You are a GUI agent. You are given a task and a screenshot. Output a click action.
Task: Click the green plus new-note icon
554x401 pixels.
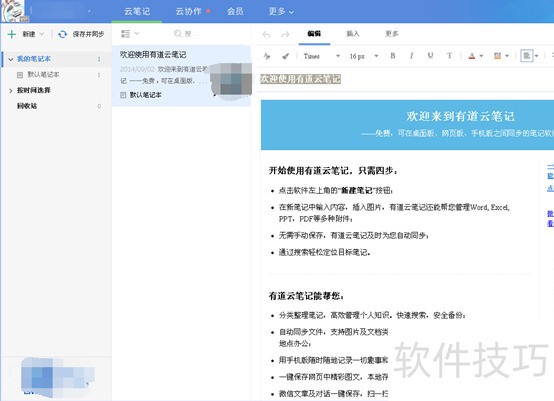click(12, 34)
